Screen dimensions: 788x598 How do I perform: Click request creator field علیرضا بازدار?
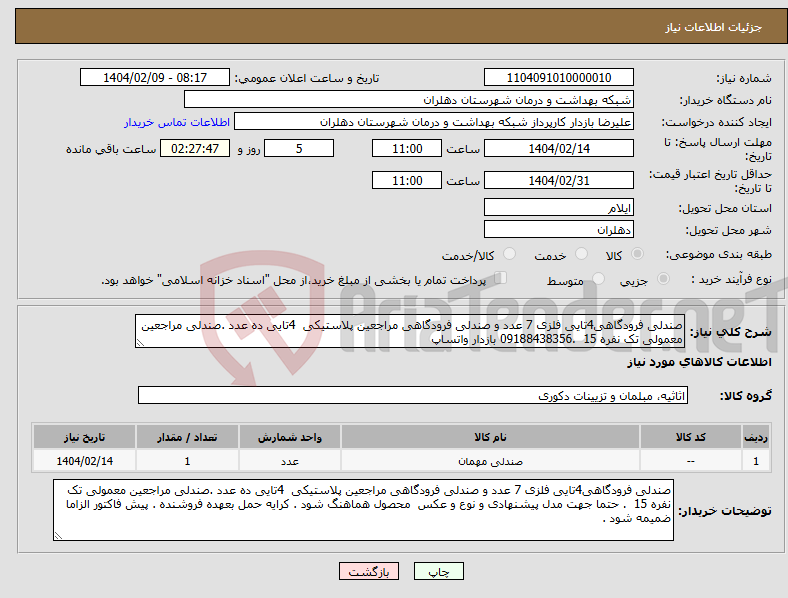pyautogui.click(x=434, y=122)
